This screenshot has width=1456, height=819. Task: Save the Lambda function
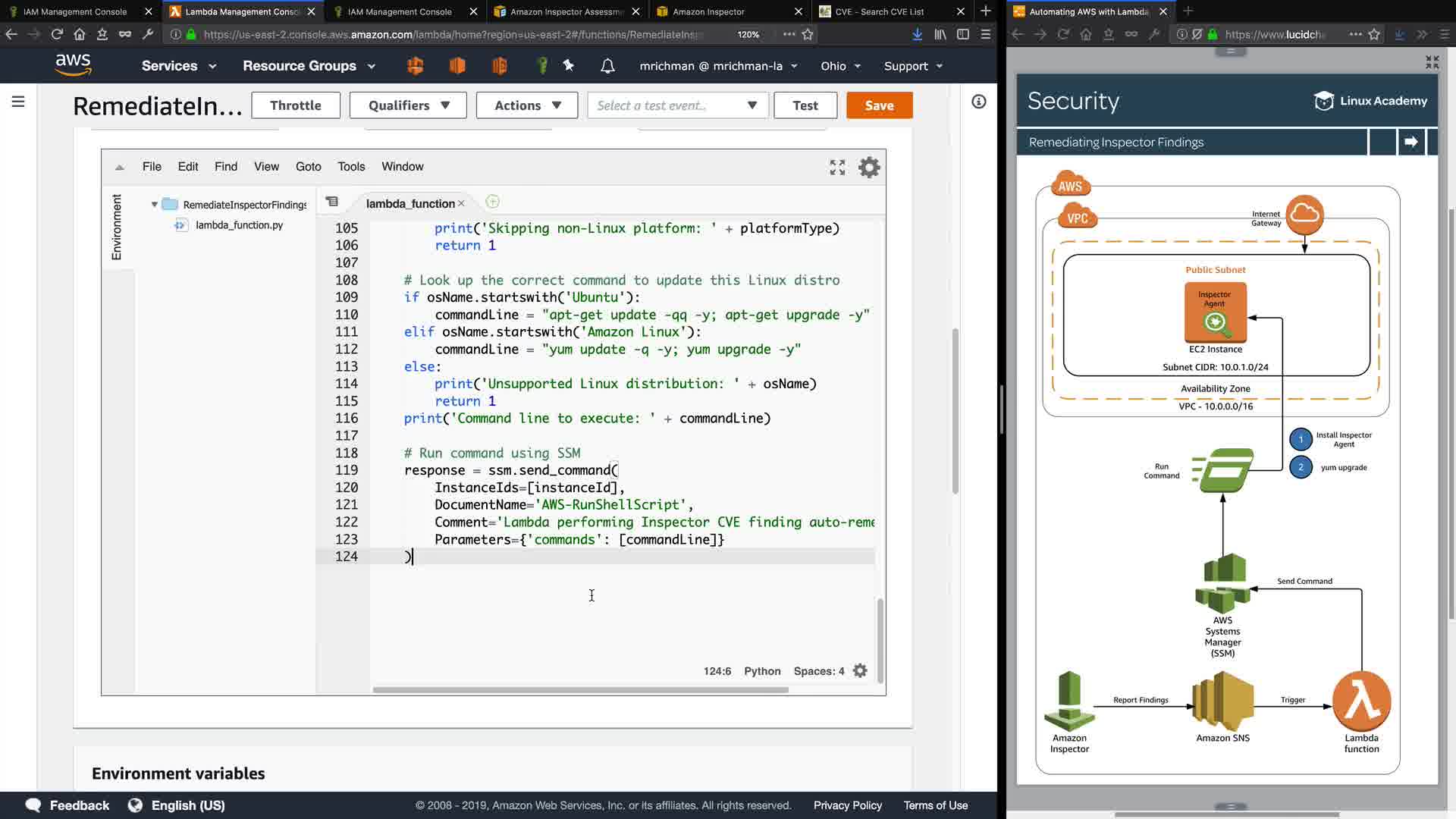click(879, 105)
